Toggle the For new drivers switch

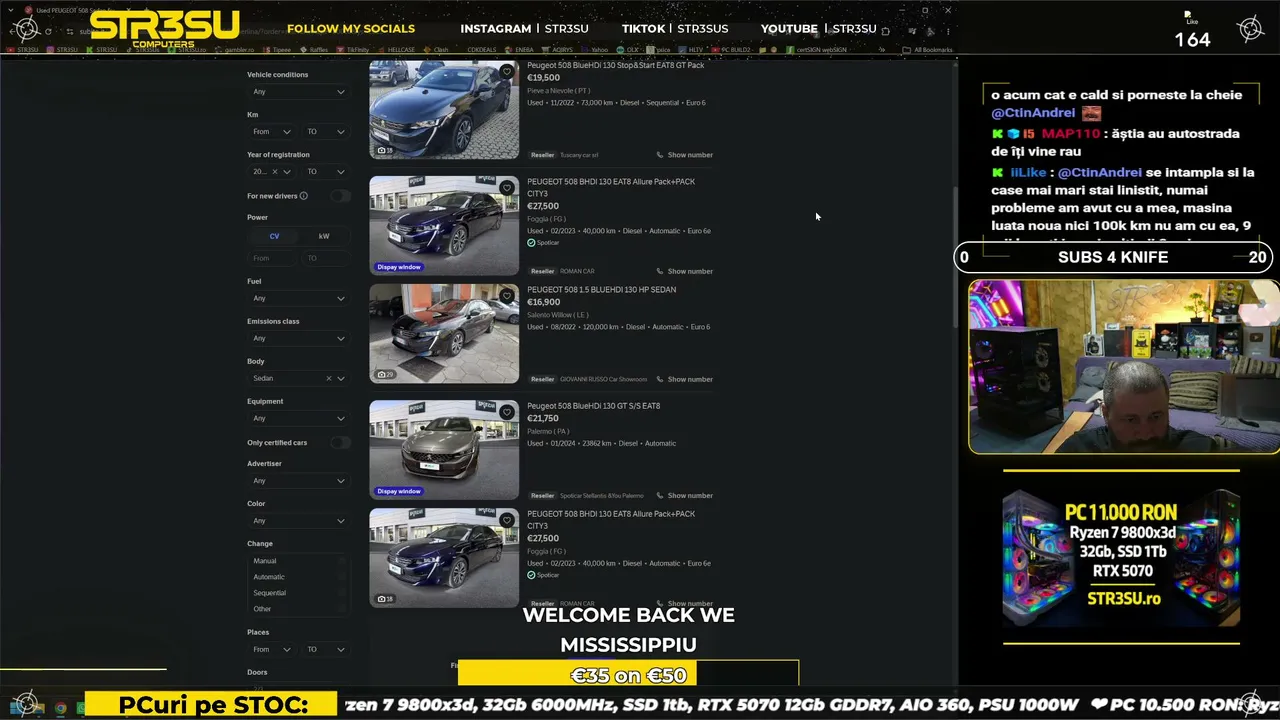point(341,196)
